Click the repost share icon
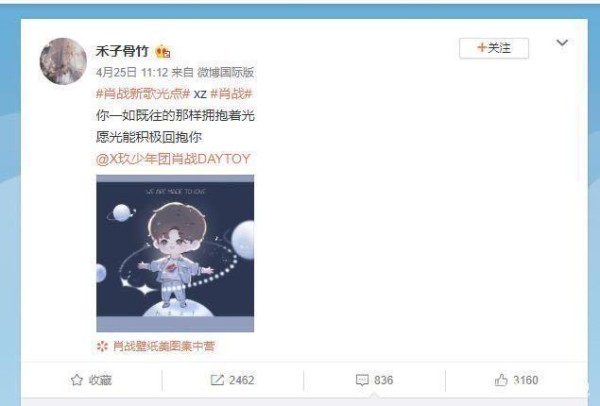This screenshot has width=600, height=406. click(x=217, y=380)
